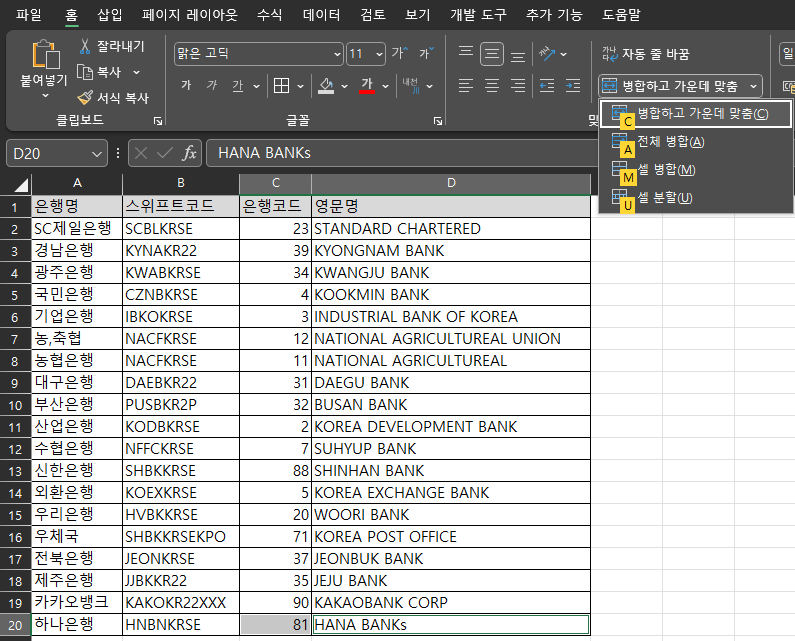Apply cell borders icon
The image size is (795, 641).
(281, 86)
